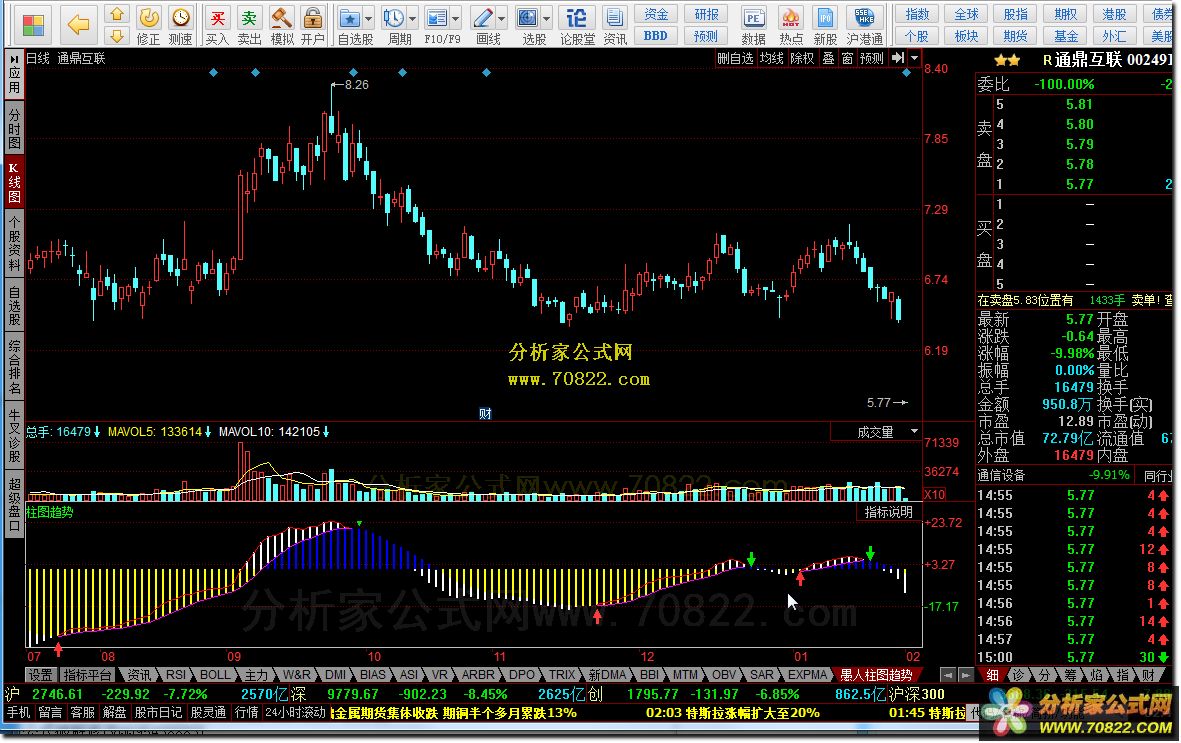Viewport: 1181px width, 743px height.
Task: Open the 论股堂 forum icon
Action: pyautogui.click(x=576, y=18)
